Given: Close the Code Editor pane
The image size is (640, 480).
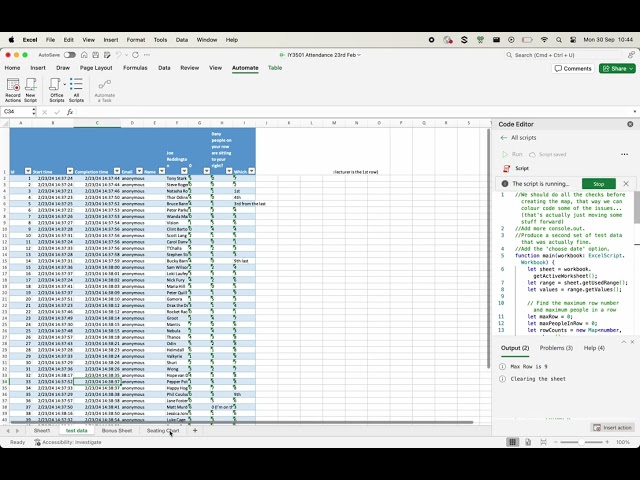Looking at the screenshot, I should click(630, 124).
